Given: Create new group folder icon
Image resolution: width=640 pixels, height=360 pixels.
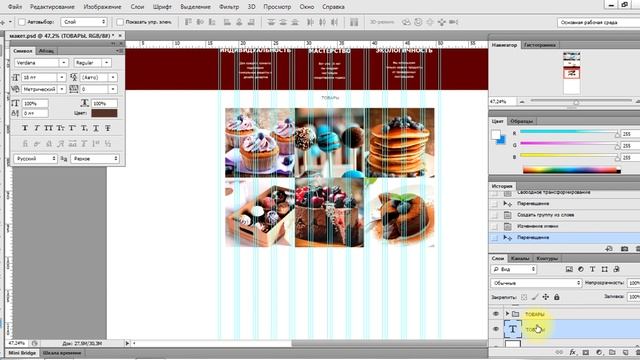Looking at the screenshot, I should [x=612, y=352].
